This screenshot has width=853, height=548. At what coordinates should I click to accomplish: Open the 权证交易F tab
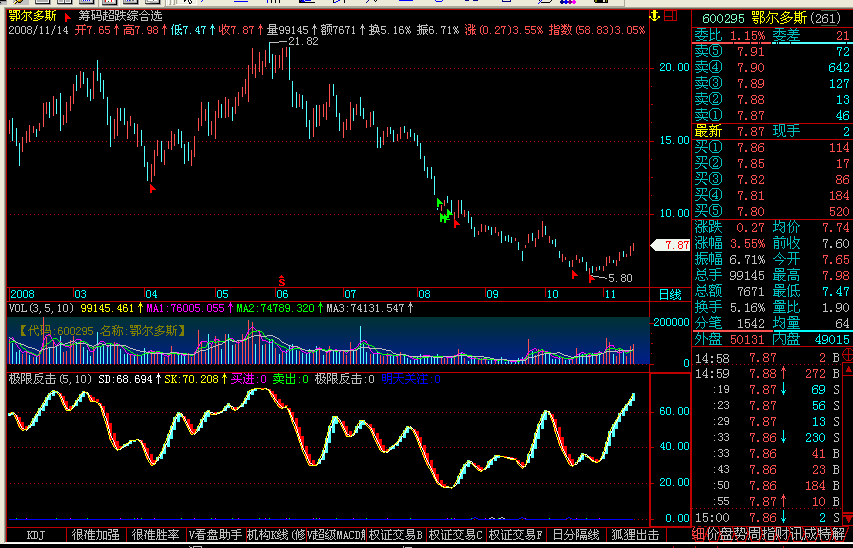(516, 534)
